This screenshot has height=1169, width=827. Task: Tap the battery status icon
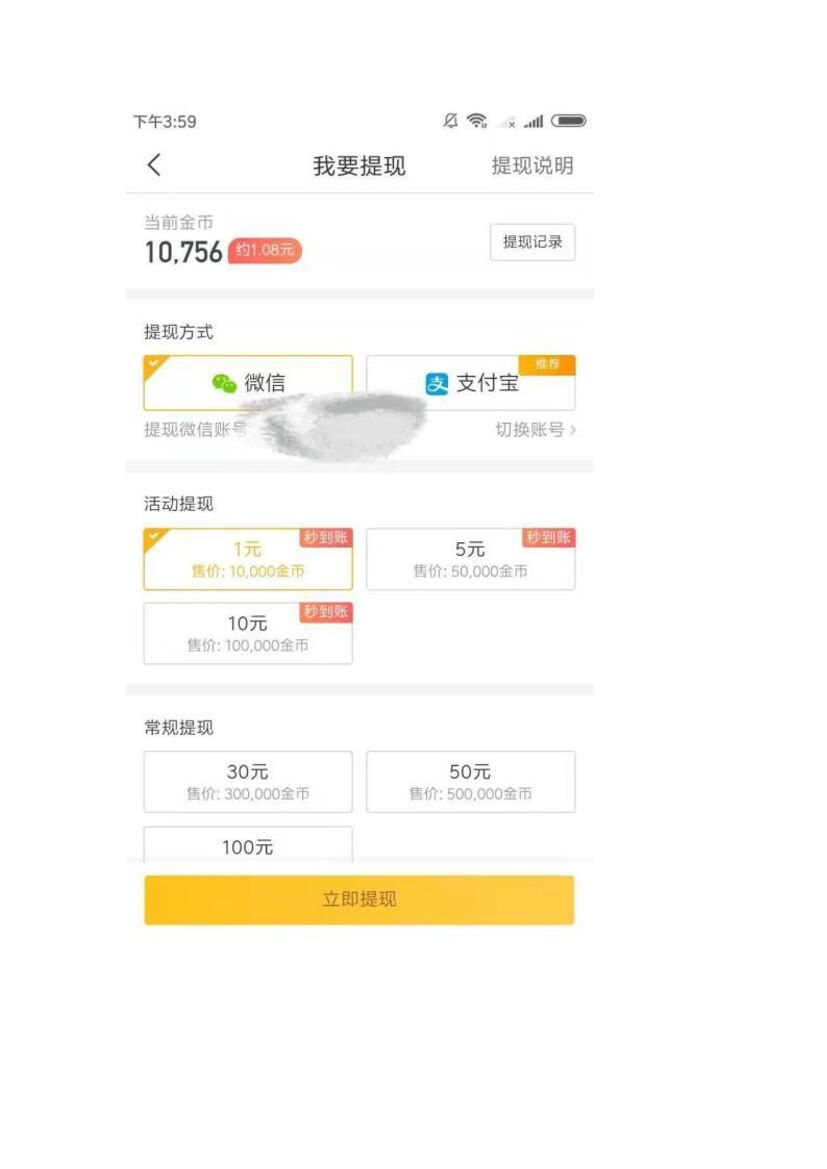coord(569,121)
